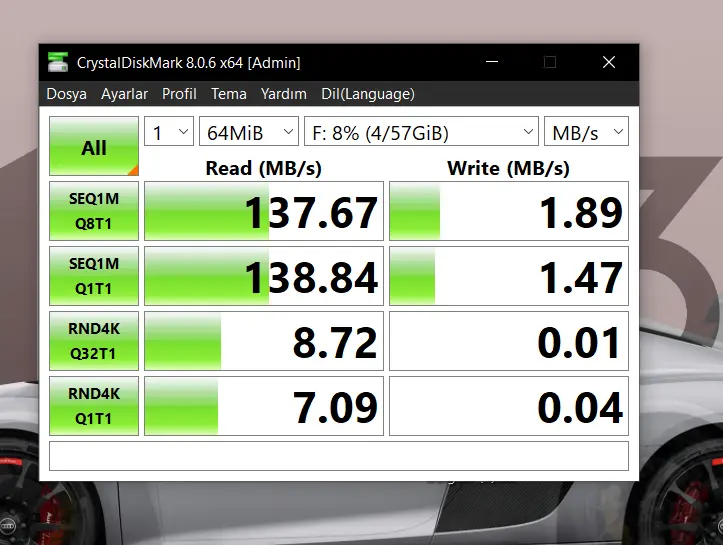Screen dimensions: 723x545
Task: Click the 8.72 read result
Action: 264,341
